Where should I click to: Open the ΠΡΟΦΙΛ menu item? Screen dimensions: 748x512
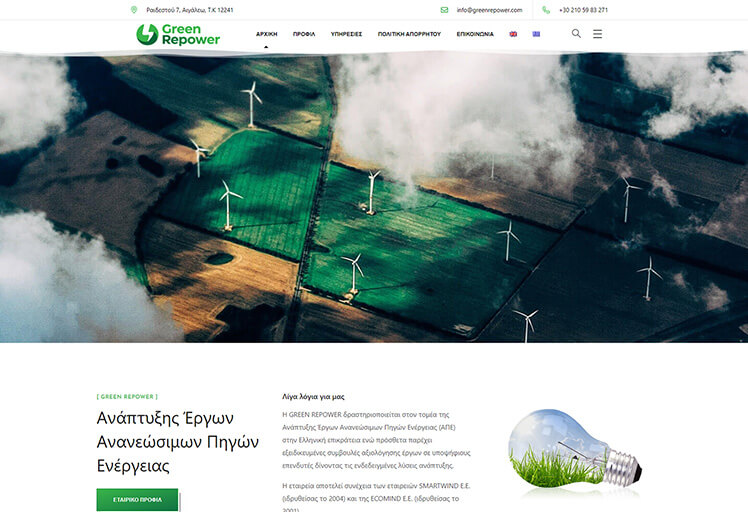(304, 34)
